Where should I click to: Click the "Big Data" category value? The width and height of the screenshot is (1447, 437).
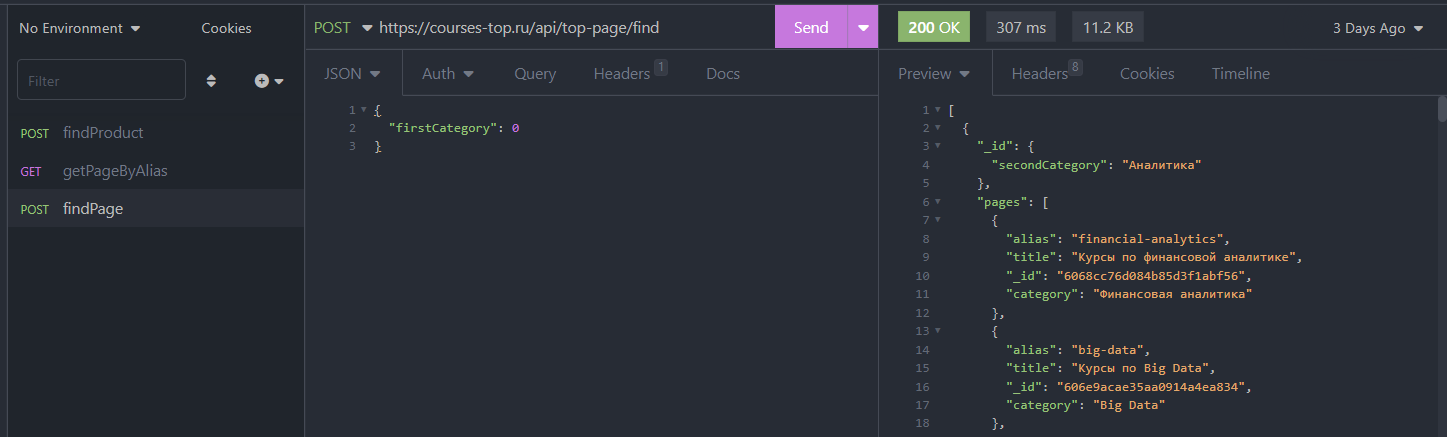(1128, 405)
